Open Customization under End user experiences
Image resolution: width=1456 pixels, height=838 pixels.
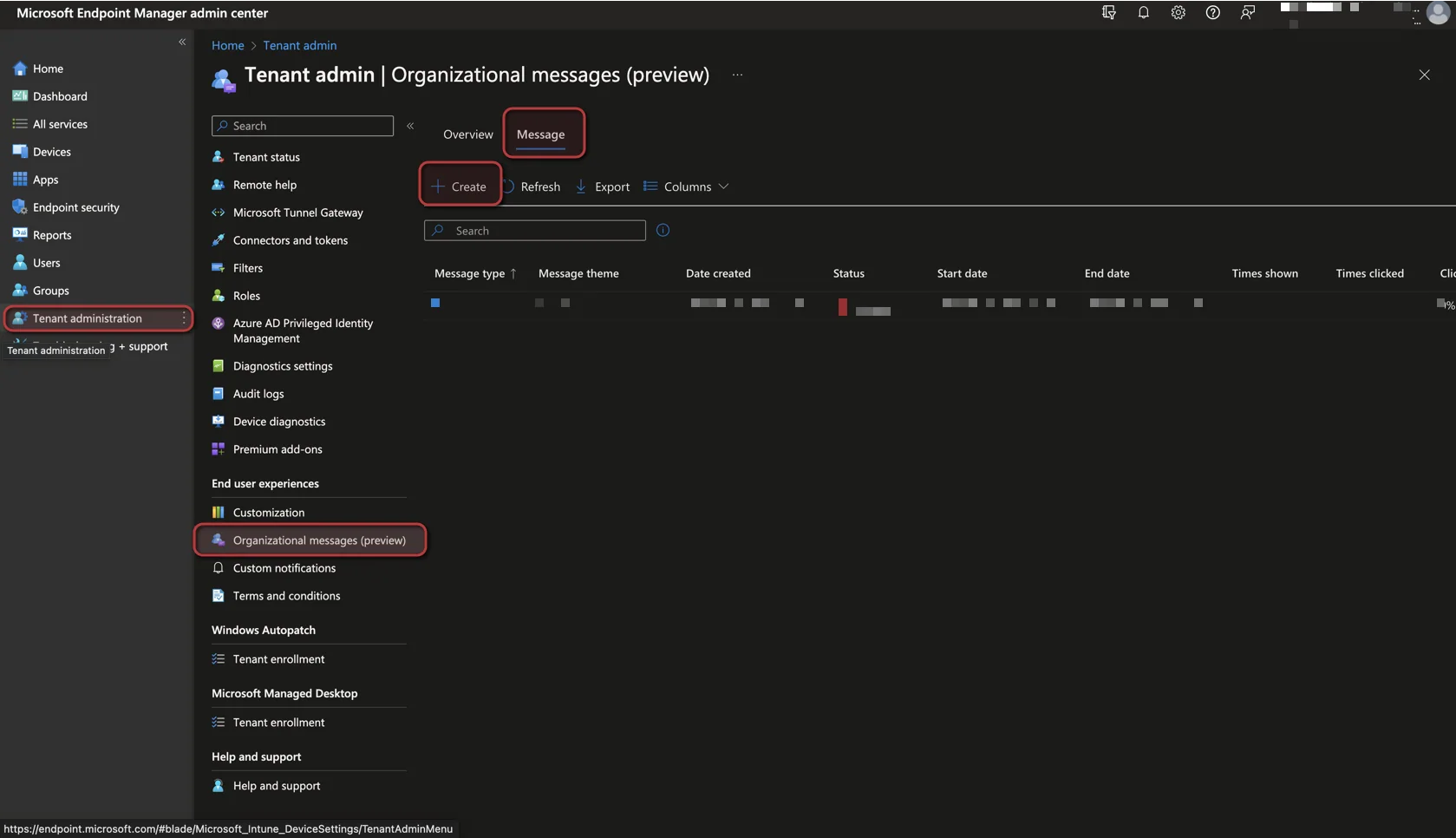[269, 513]
